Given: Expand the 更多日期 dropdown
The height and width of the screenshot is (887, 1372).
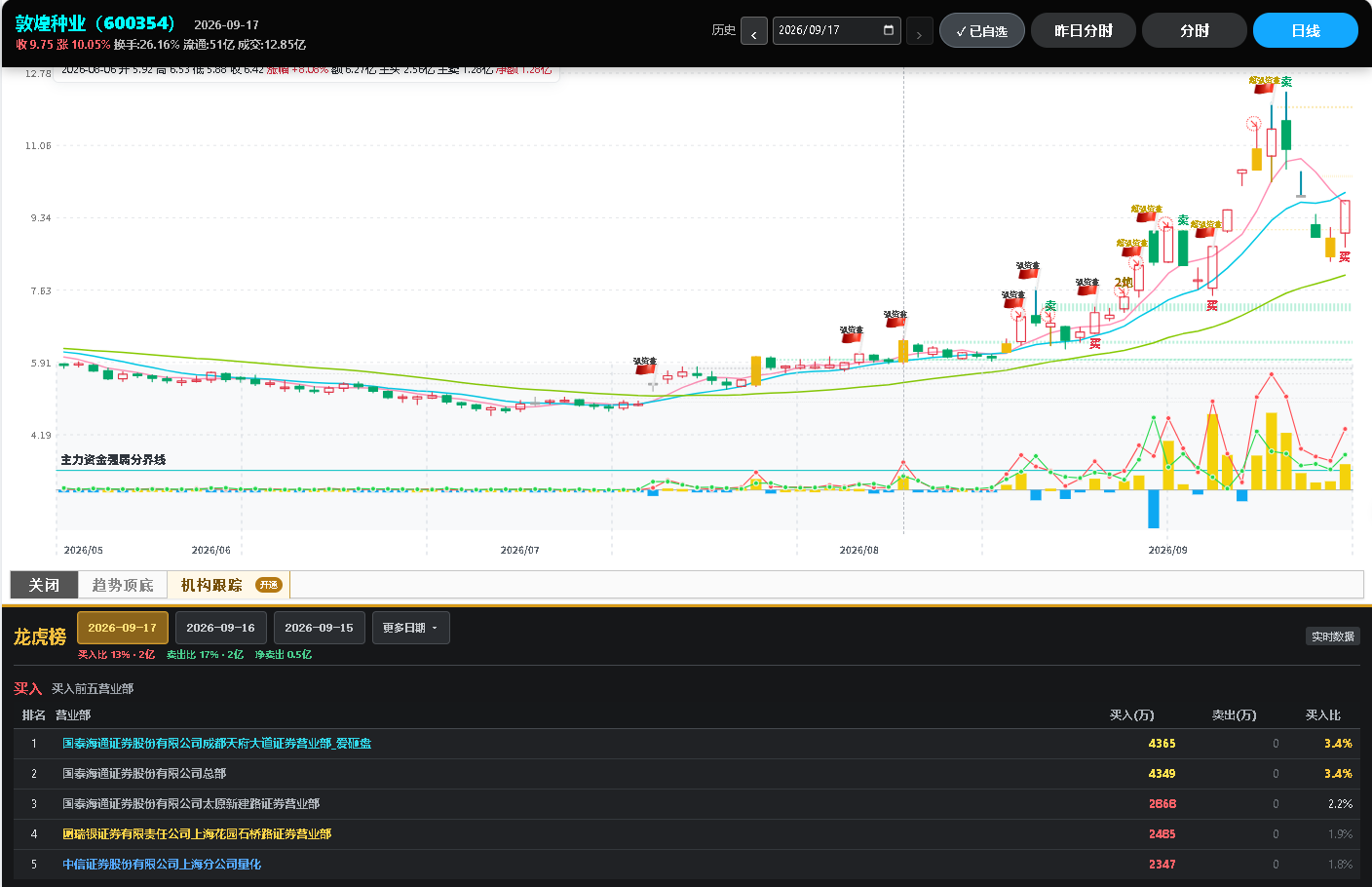Looking at the screenshot, I should tap(410, 628).
